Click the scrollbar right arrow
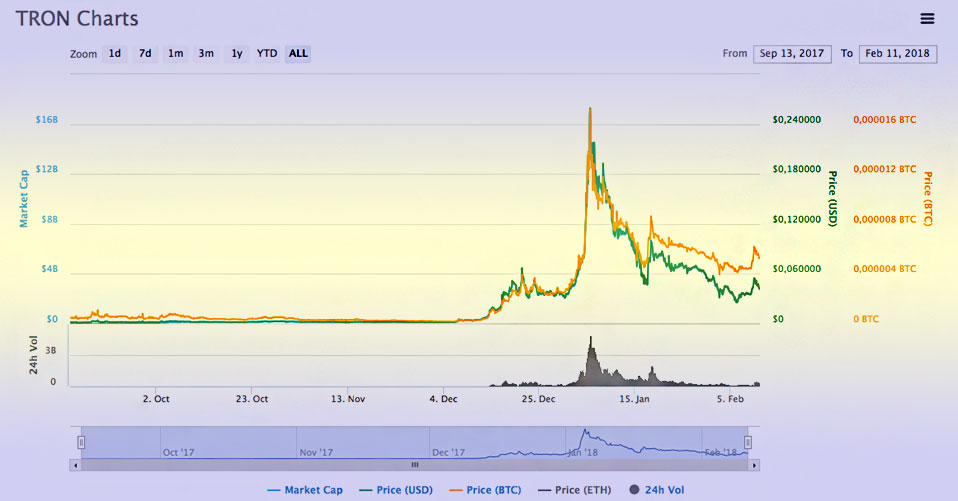The width and height of the screenshot is (958, 501). pos(754,465)
